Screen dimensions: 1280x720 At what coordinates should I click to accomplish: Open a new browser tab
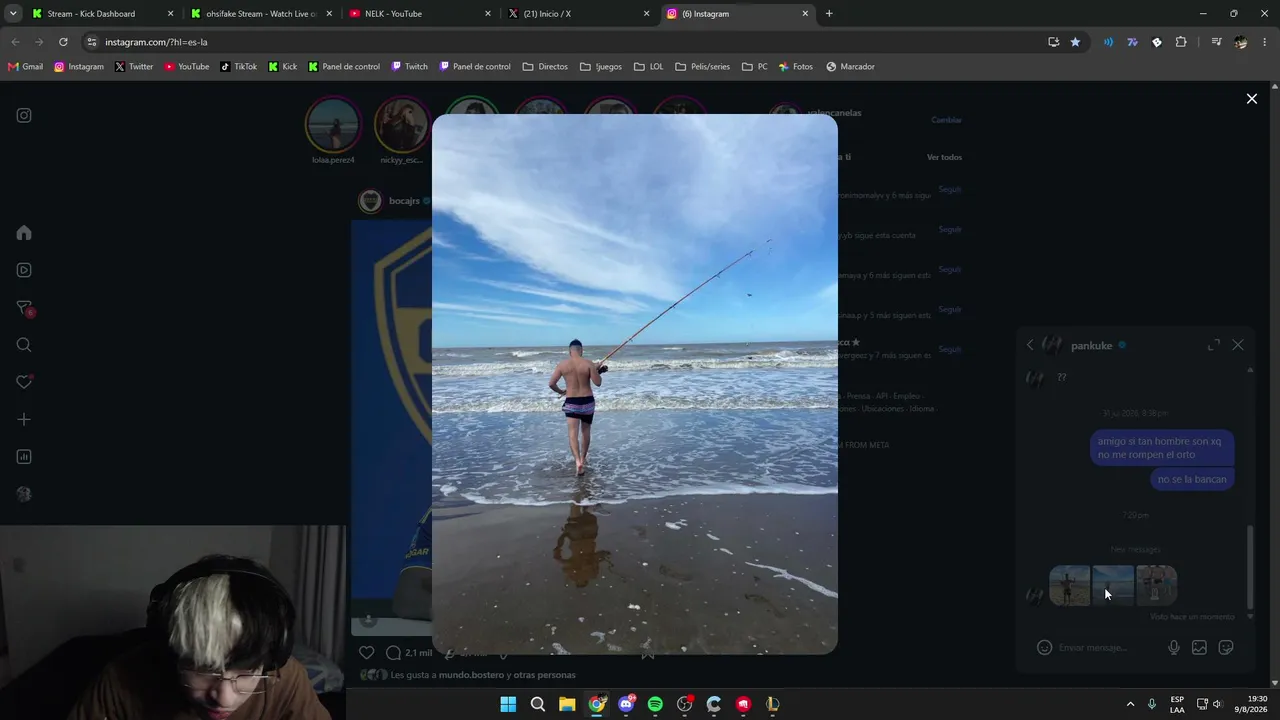pos(829,14)
